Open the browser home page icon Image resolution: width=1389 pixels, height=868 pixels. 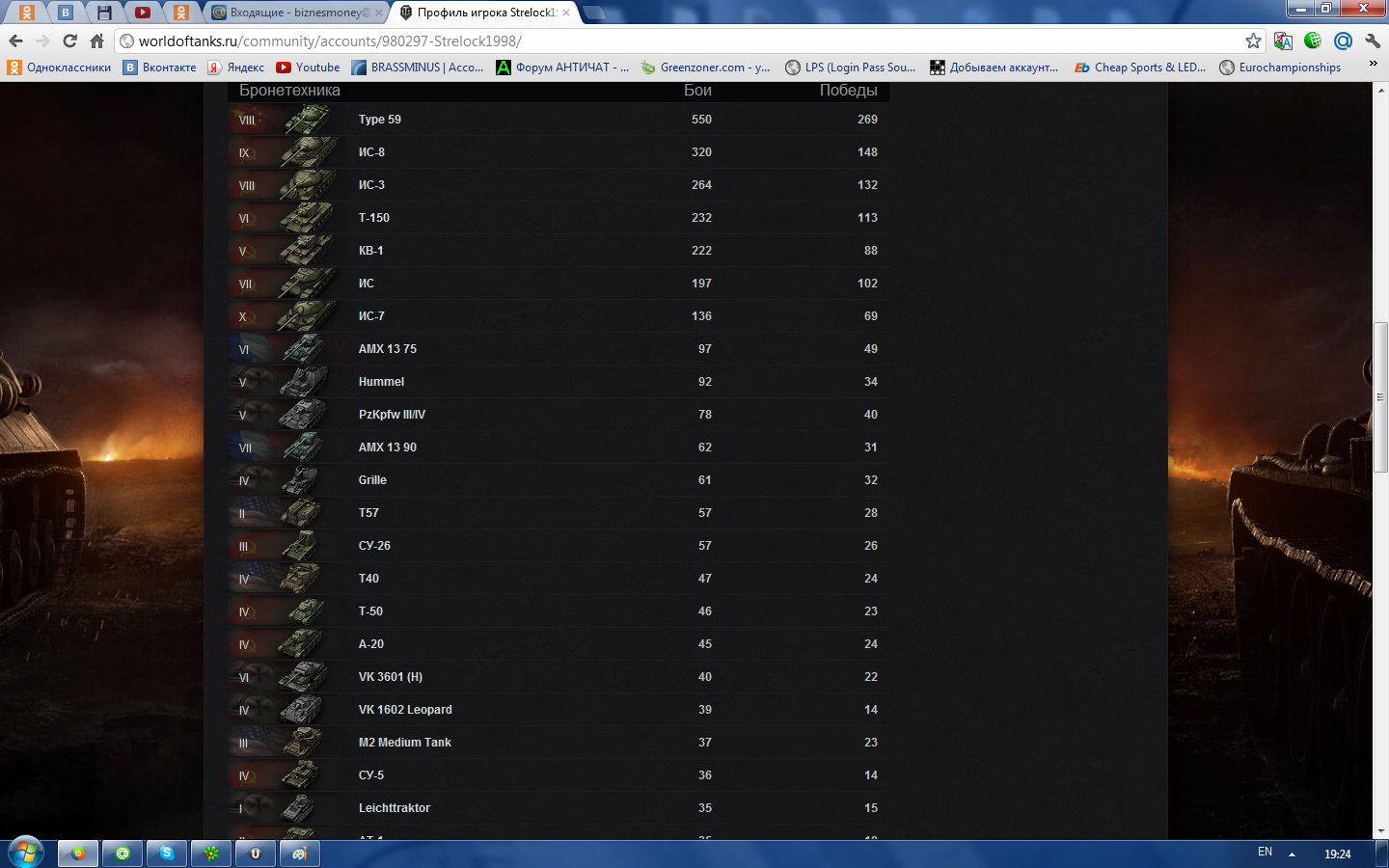pyautogui.click(x=96, y=41)
